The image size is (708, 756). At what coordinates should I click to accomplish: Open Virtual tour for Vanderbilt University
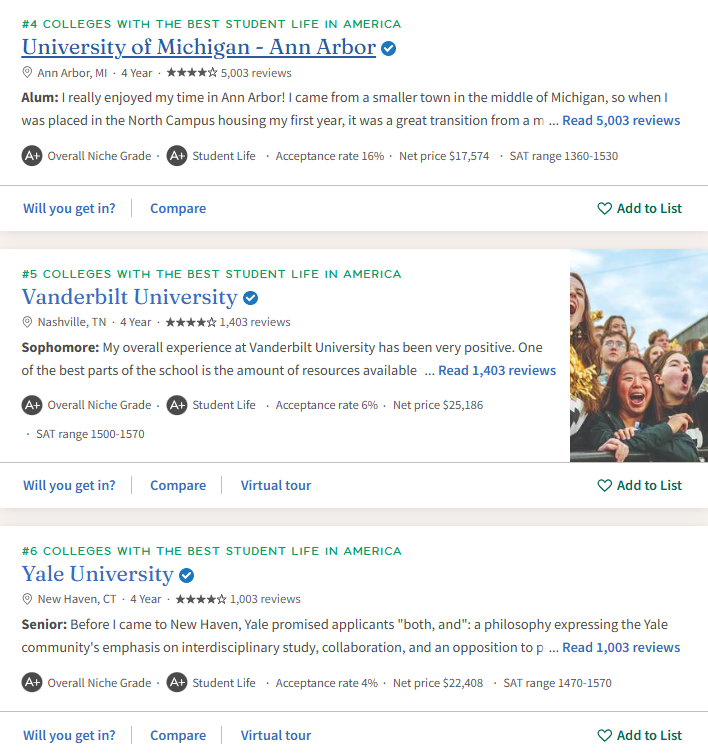click(x=276, y=486)
